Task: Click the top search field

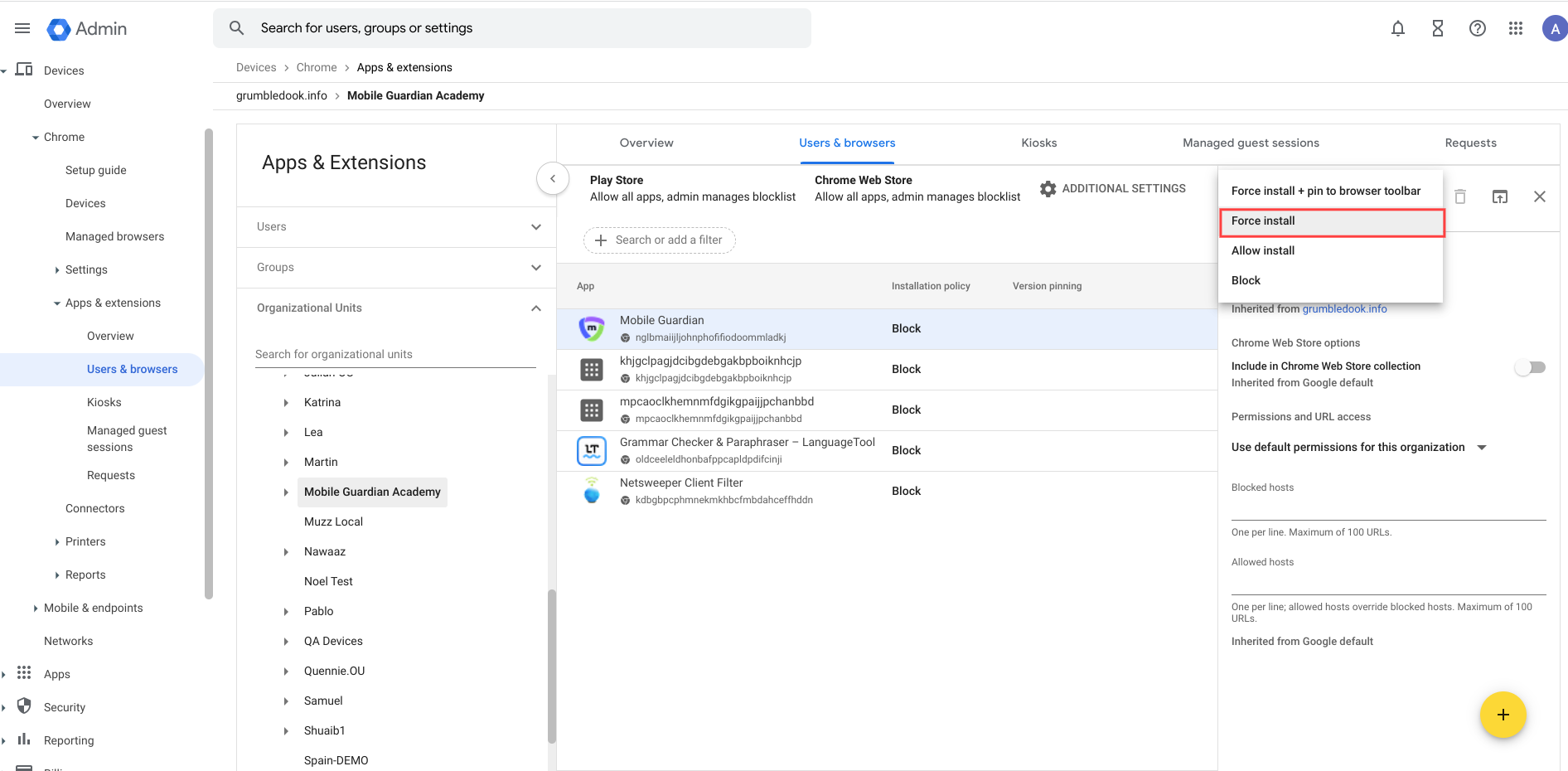Action: coord(512,28)
